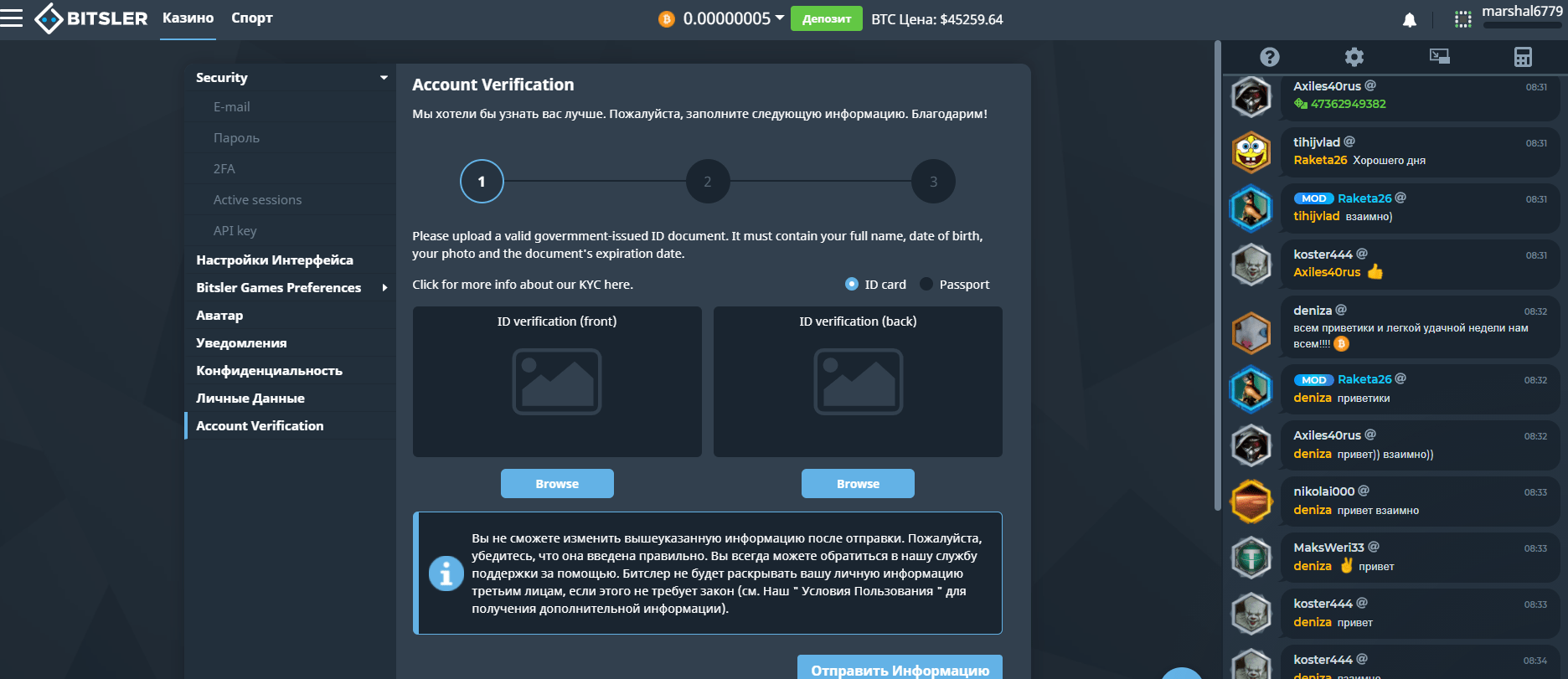Open Личные Данные page
Image resolution: width=1568 pixels, height=679 pixels.
click(x=250, y=398)
